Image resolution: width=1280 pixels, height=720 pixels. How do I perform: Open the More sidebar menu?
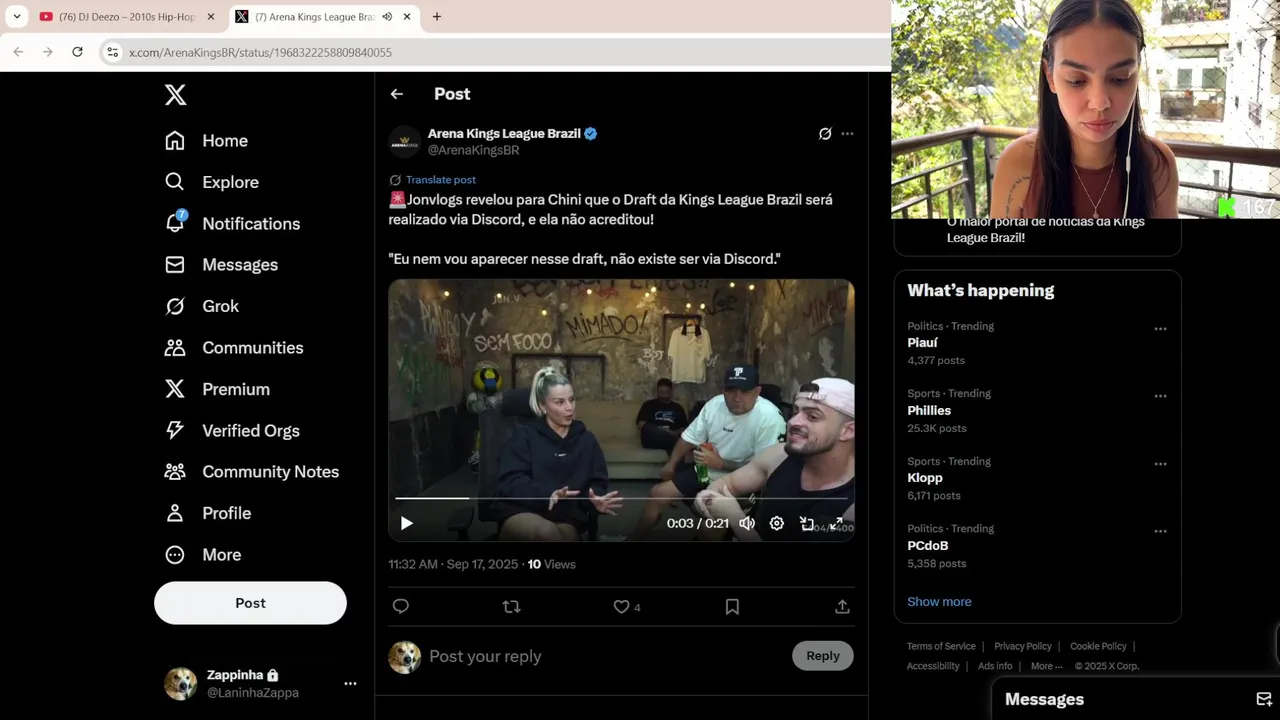202,555
